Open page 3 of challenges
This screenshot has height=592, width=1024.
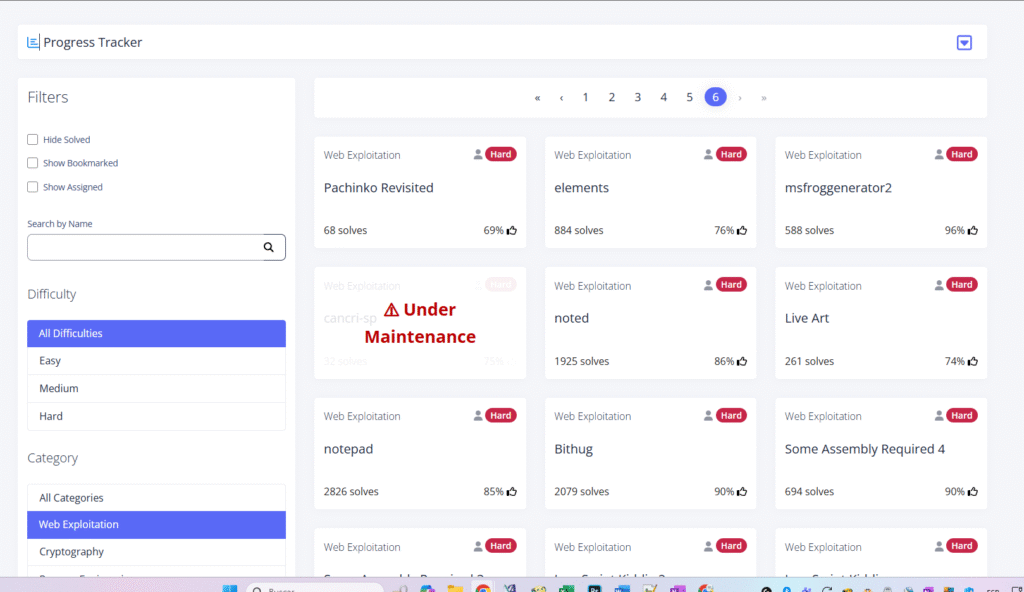(x=637, y=97)
